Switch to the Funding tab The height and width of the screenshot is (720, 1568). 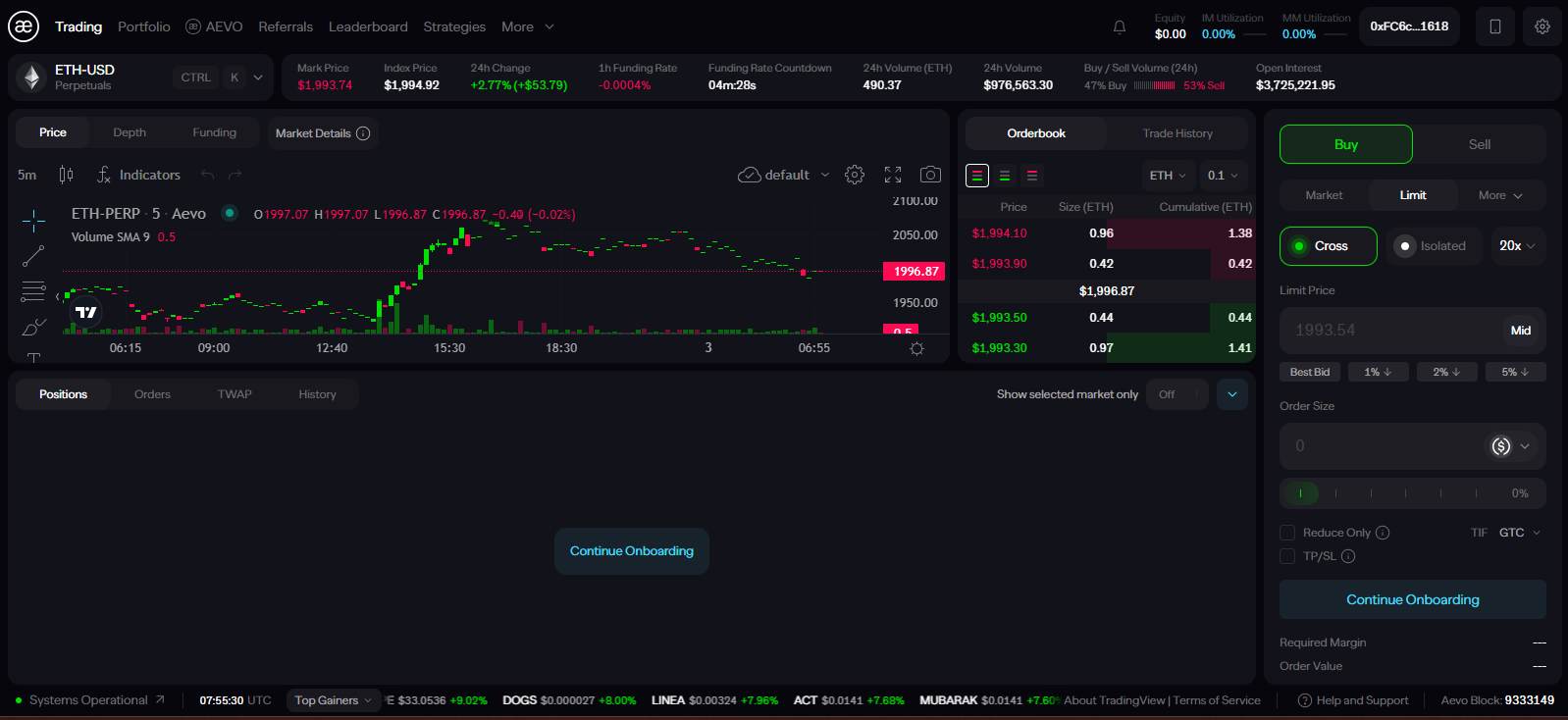pos(215,132)
